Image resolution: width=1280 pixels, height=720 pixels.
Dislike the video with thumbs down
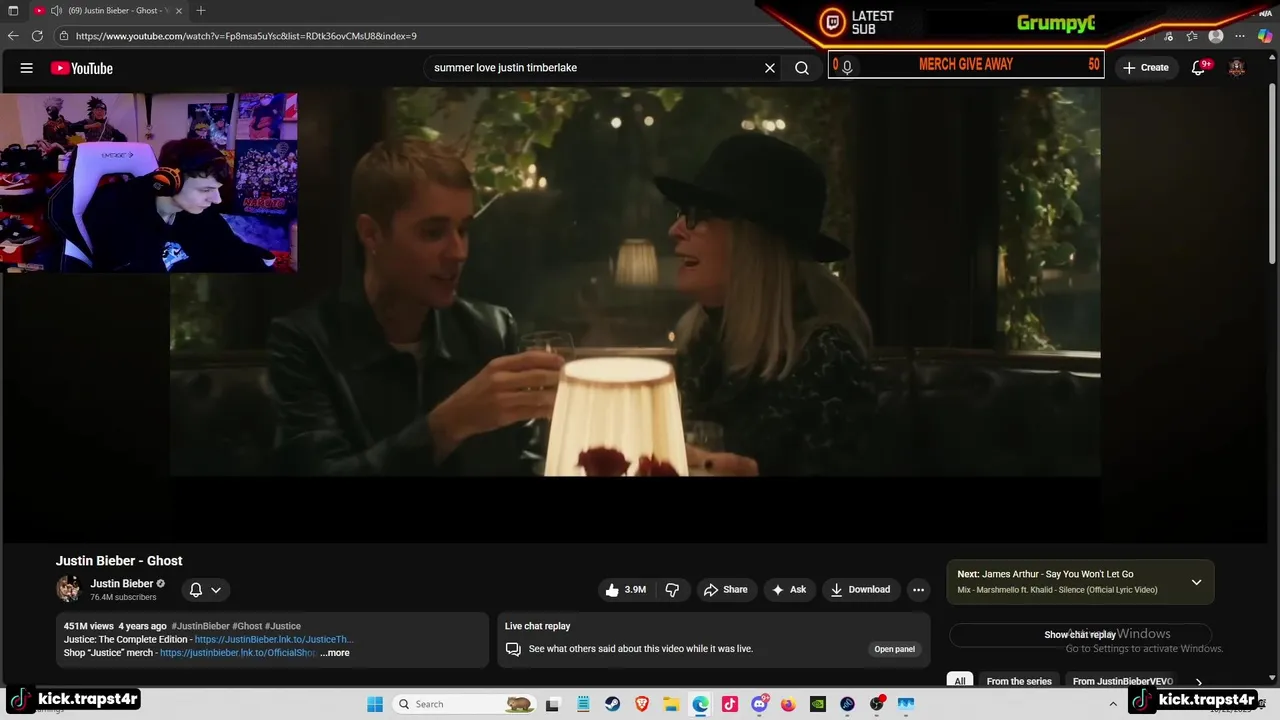[673, 590]
